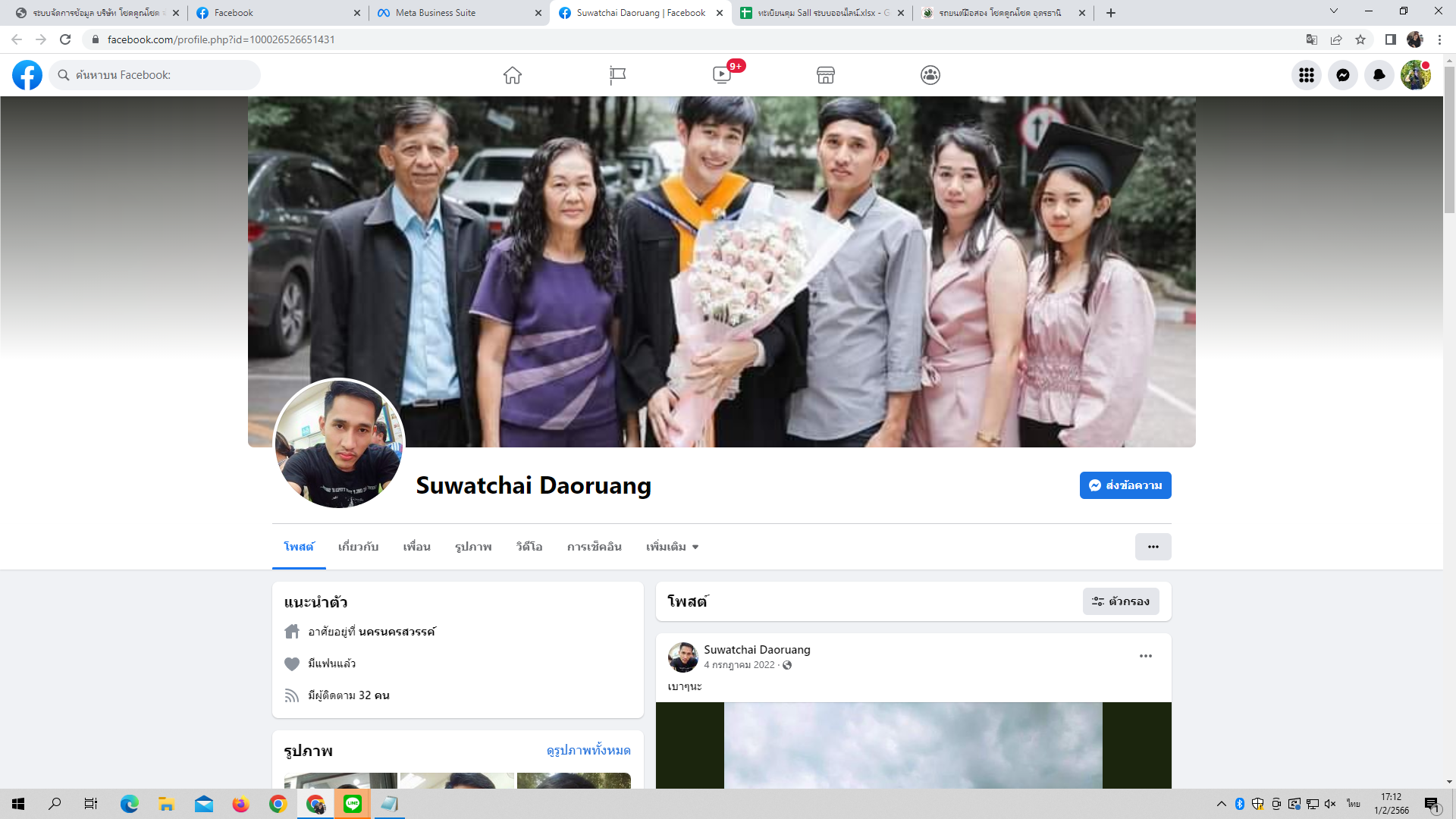1456x819 pixels.
Task: Open Facebook Watch video icon
Action: point(722,75)
